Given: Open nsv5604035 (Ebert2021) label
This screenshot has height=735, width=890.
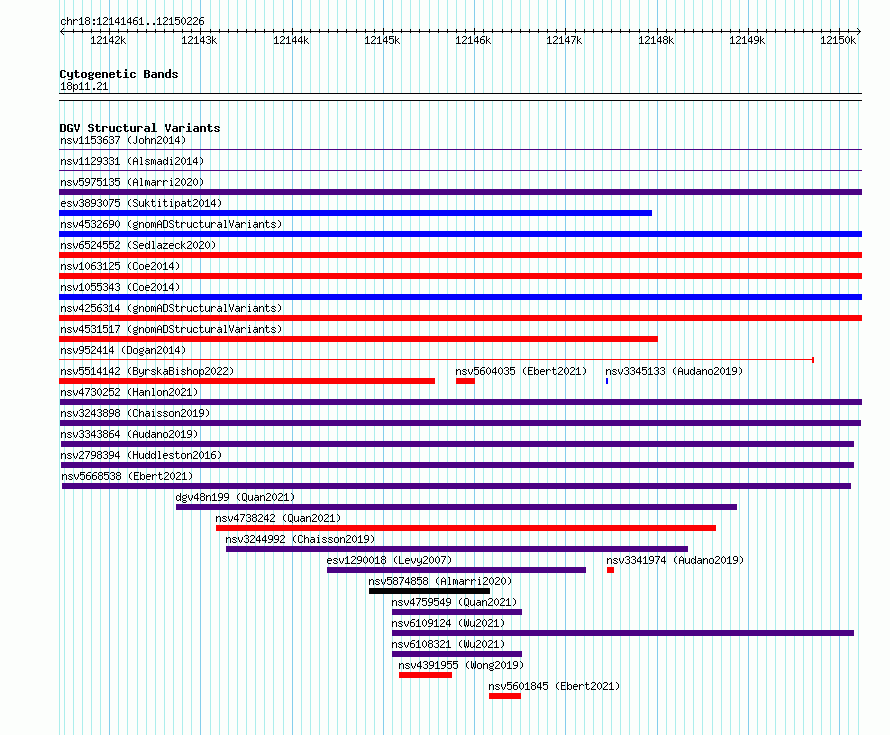Looking at the screenshot, I should (x=521, y=371).
